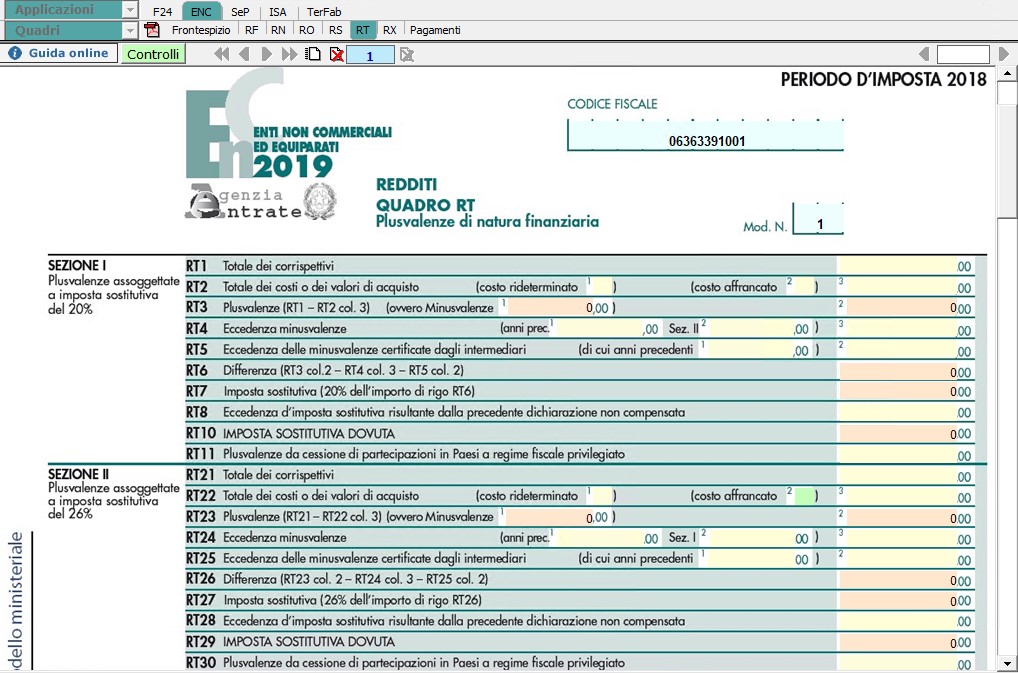Viewport: 1018px width, 673px height.
Task: Click RT22 costo rideterminato box
Action: pos(602,496)
